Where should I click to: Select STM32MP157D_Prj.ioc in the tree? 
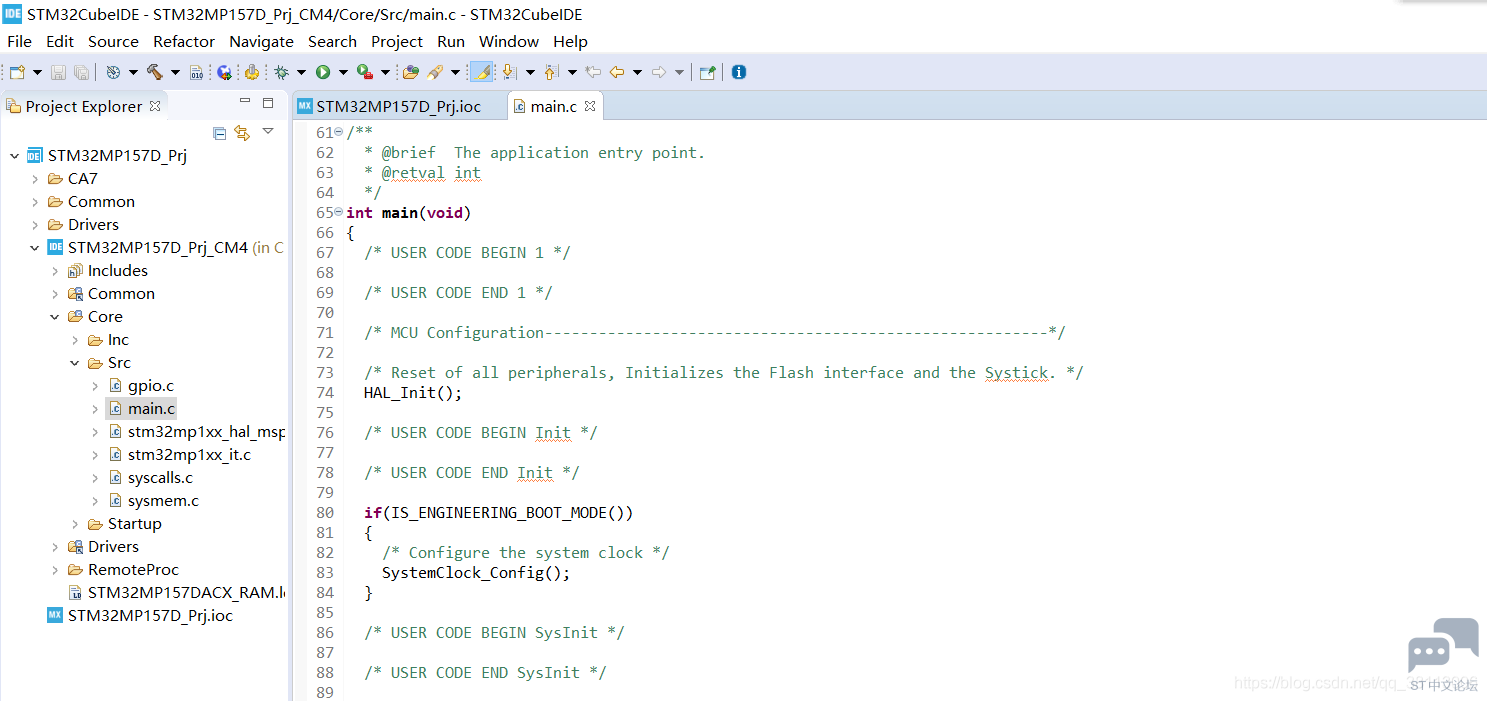click(x=150, y=616)
